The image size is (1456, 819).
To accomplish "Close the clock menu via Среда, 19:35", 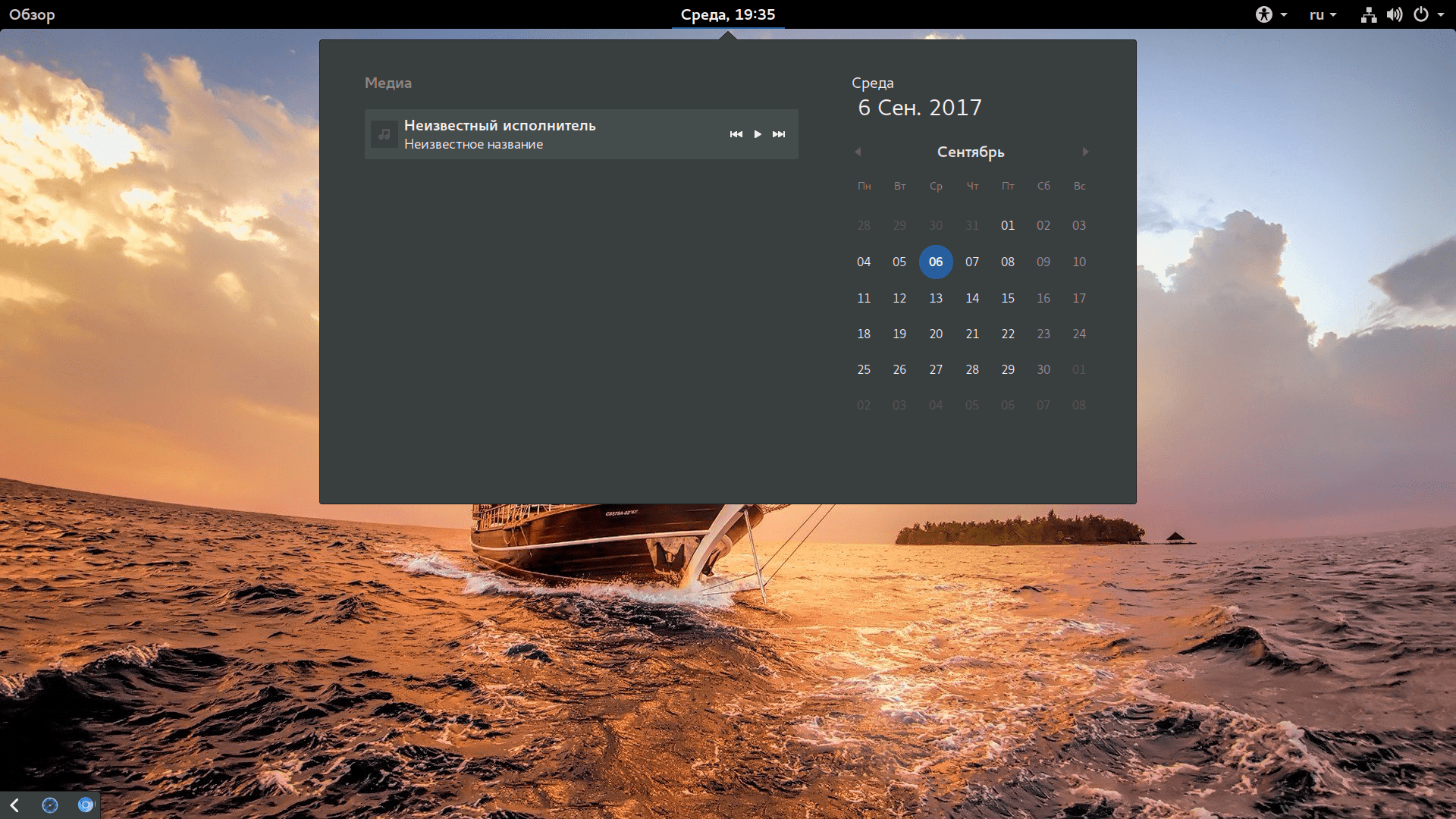I will [x=727, y=14].
